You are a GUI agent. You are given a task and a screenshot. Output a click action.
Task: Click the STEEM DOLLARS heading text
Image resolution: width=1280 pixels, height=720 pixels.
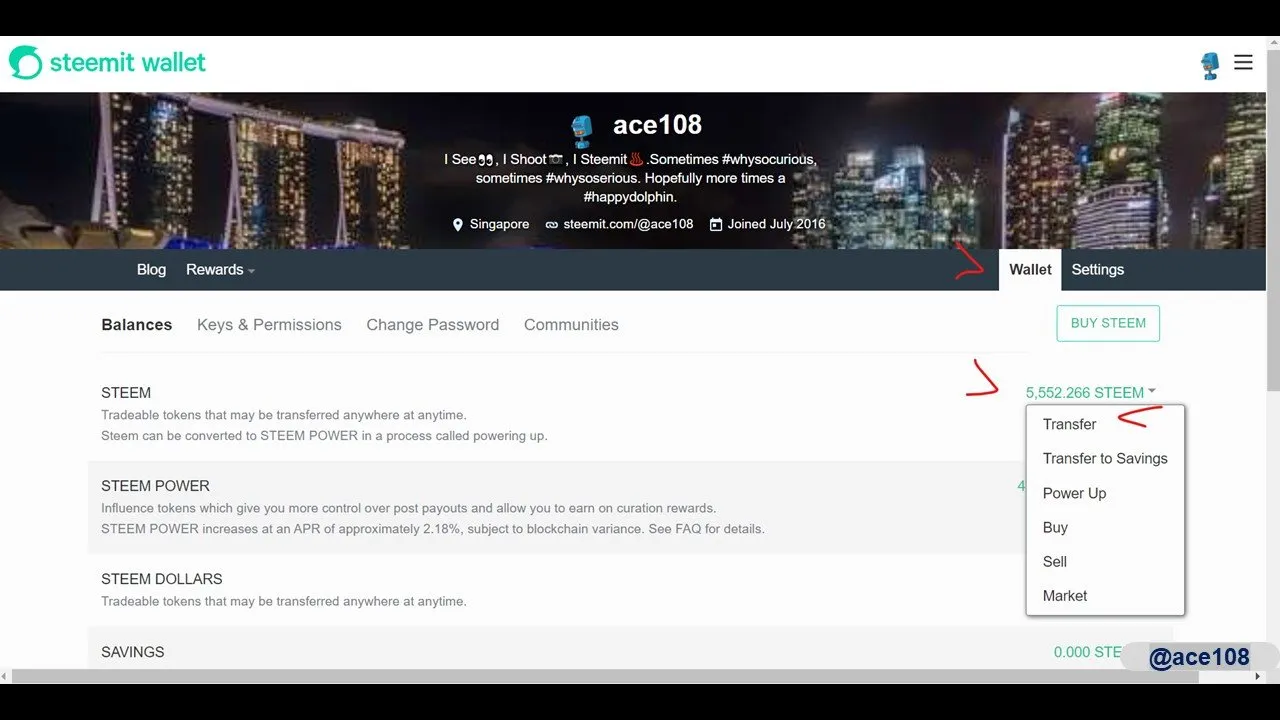[x=162, y=579]
